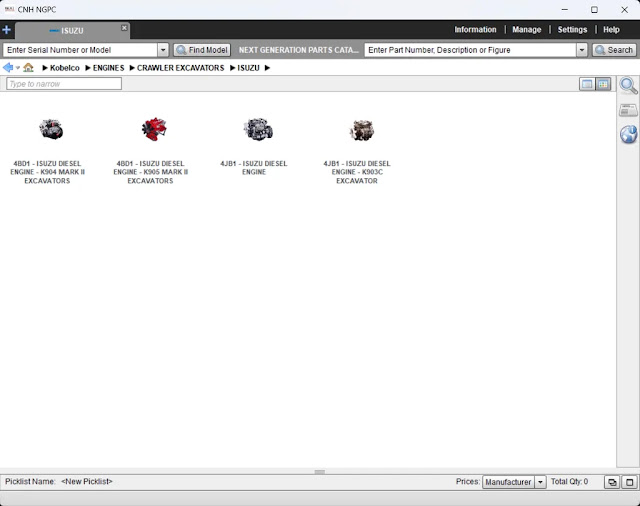The image size is (640, 506).
Task: Open the red 4BD1 K905 engine thumbnail
Action: pyautogui.click(x=154, y=129)
